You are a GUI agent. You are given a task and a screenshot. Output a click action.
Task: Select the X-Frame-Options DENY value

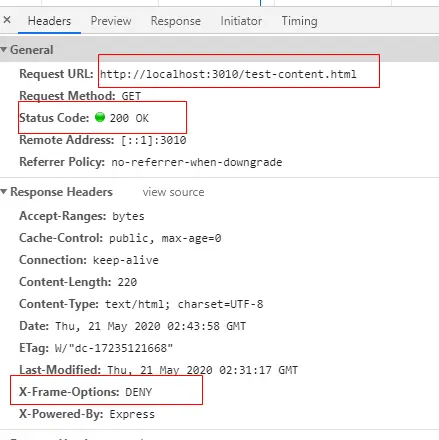(x=139, y=392)
